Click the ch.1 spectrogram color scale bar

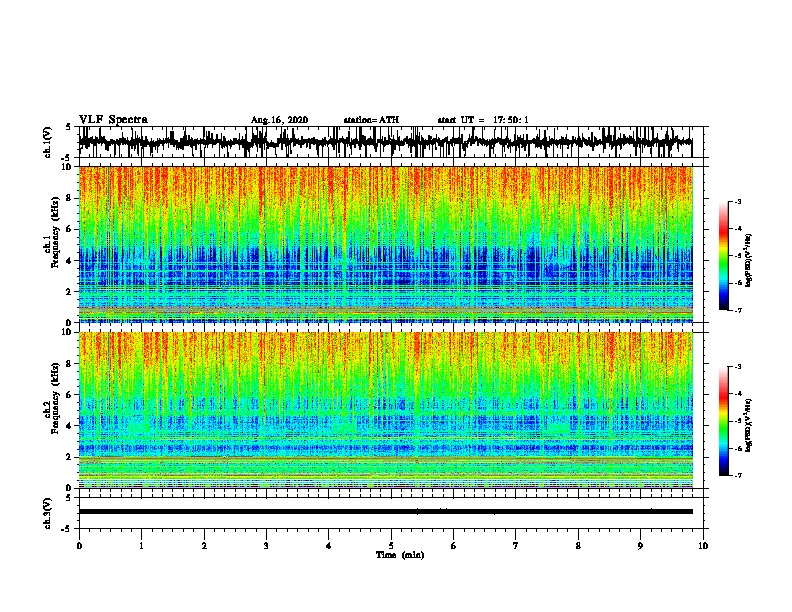pyautogui.click(x=723, y=256)
